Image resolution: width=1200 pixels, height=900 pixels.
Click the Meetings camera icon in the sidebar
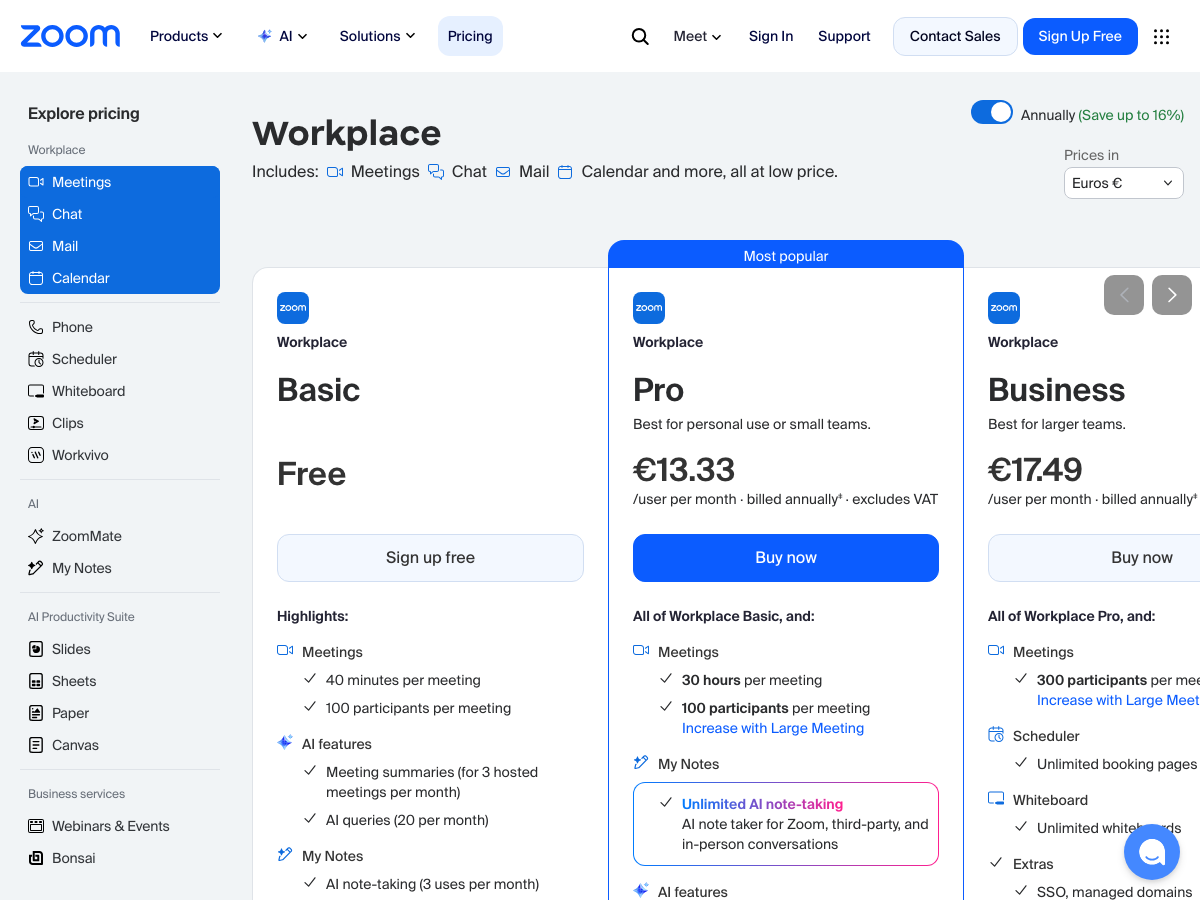(36, 182)
